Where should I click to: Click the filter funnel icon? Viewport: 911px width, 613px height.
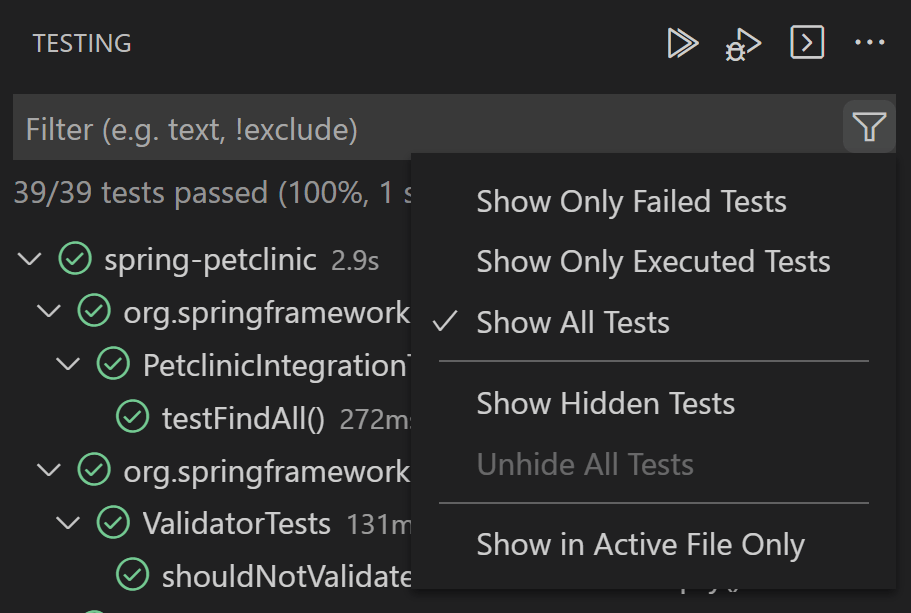pos(869,126)
